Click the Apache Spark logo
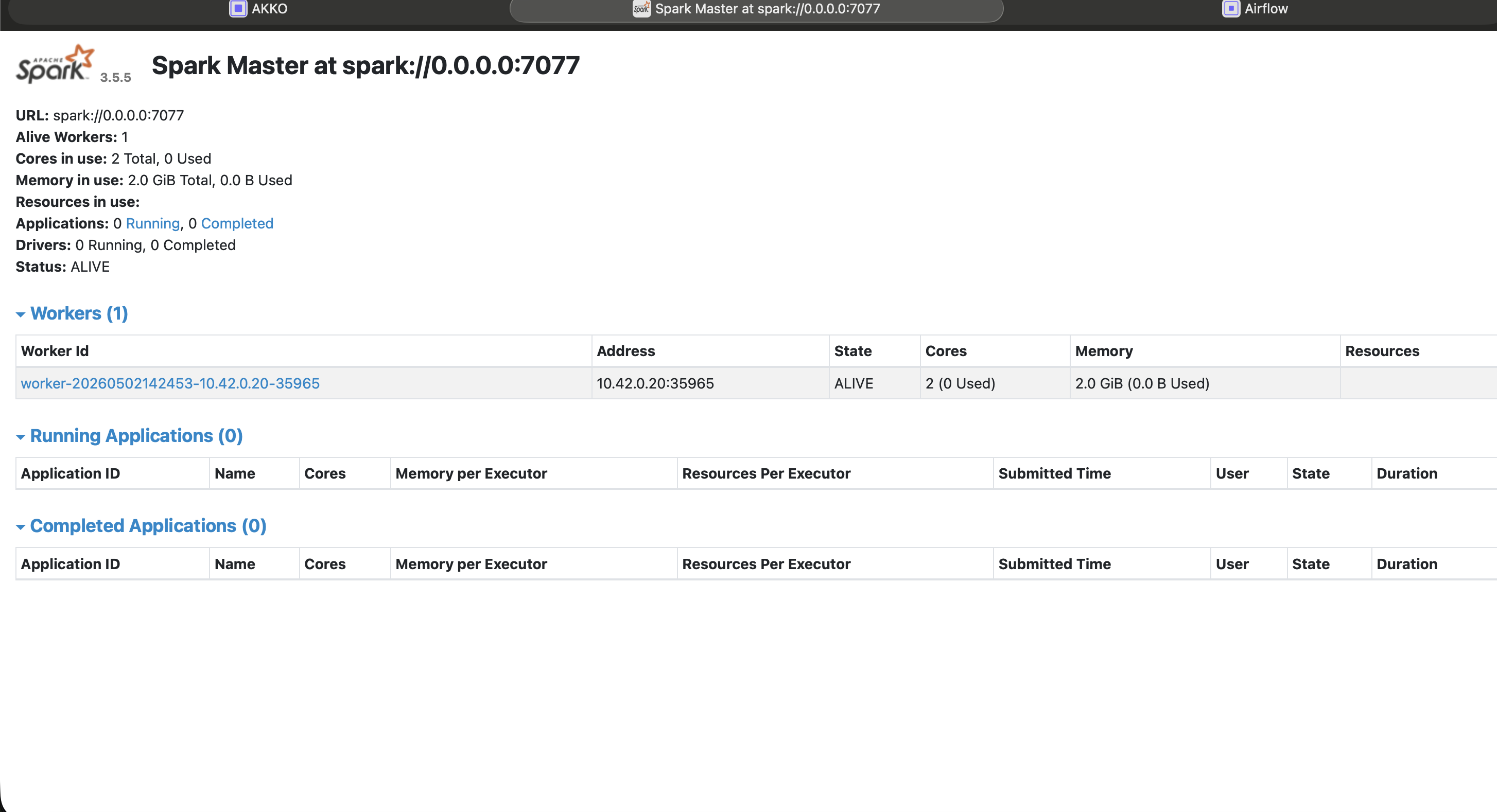The height and width of the screenshot is (812, 1497). 55,64
